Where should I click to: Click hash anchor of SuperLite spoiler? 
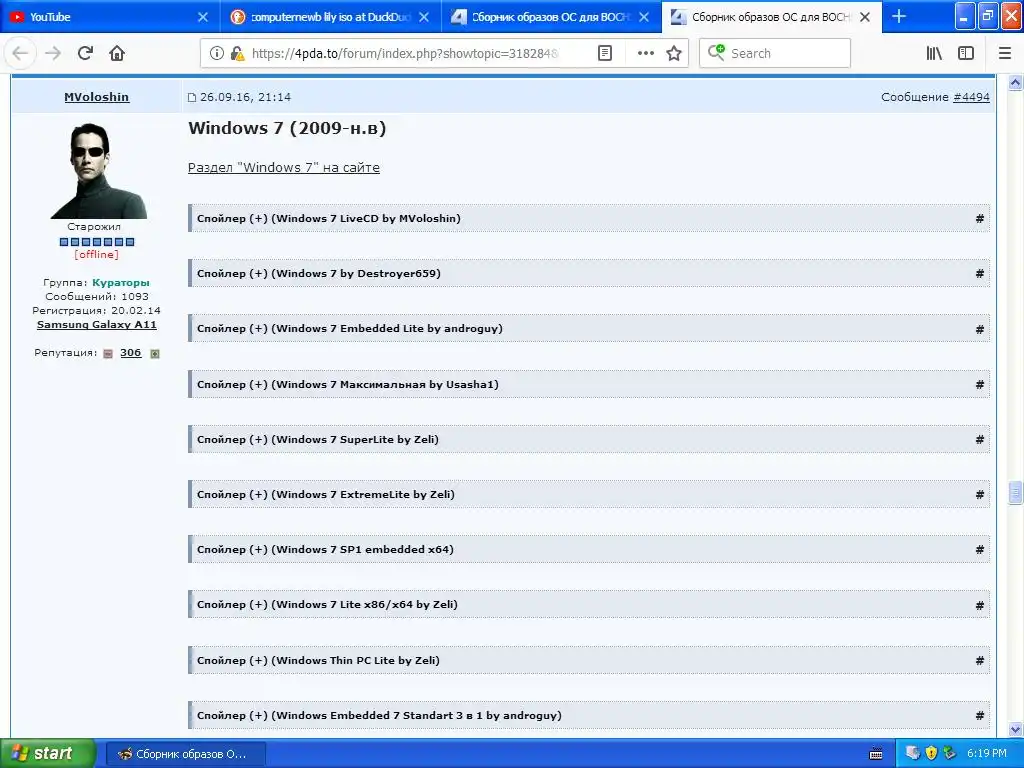coord(980,440)
